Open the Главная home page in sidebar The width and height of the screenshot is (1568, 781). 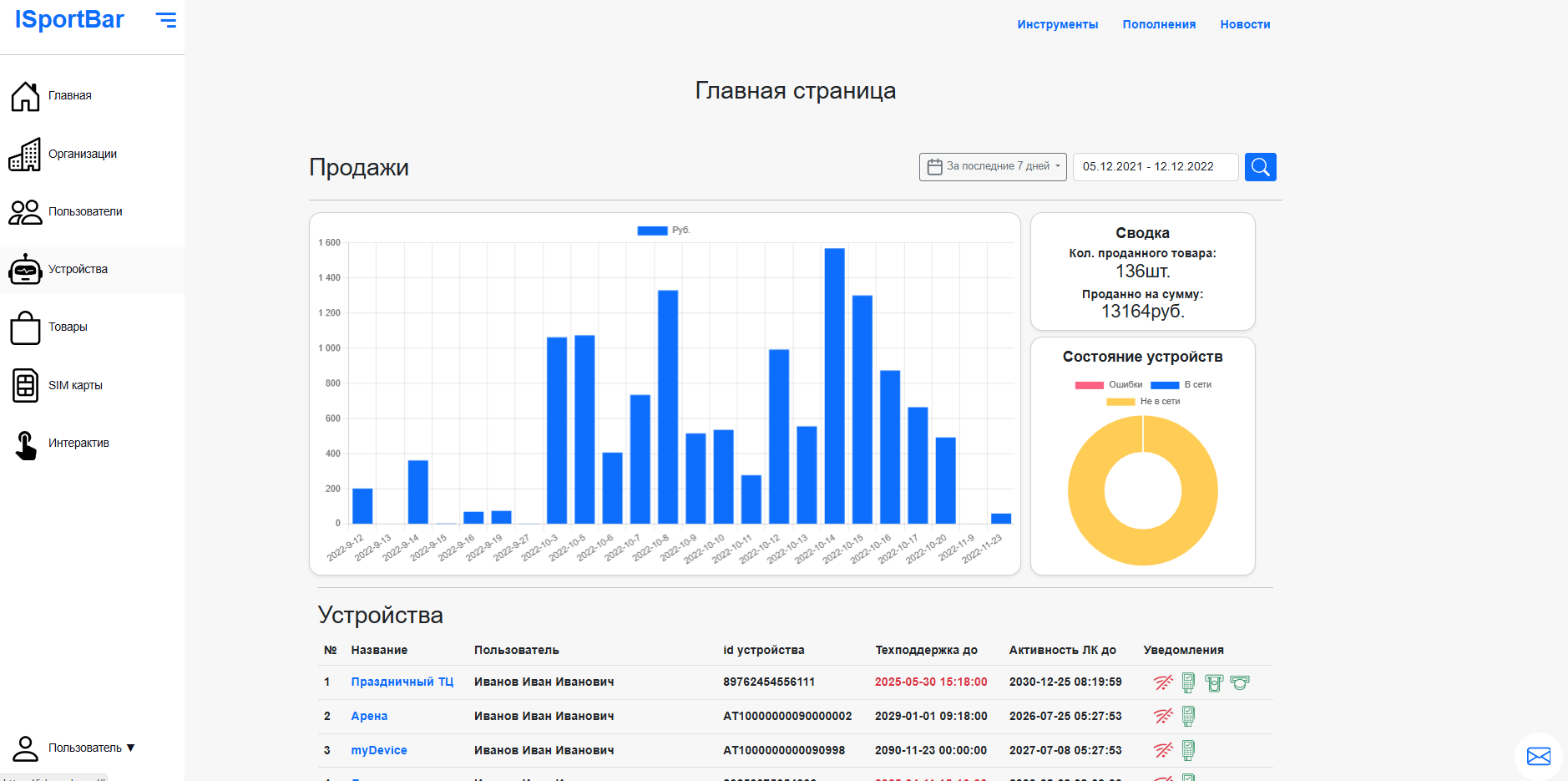92,95
